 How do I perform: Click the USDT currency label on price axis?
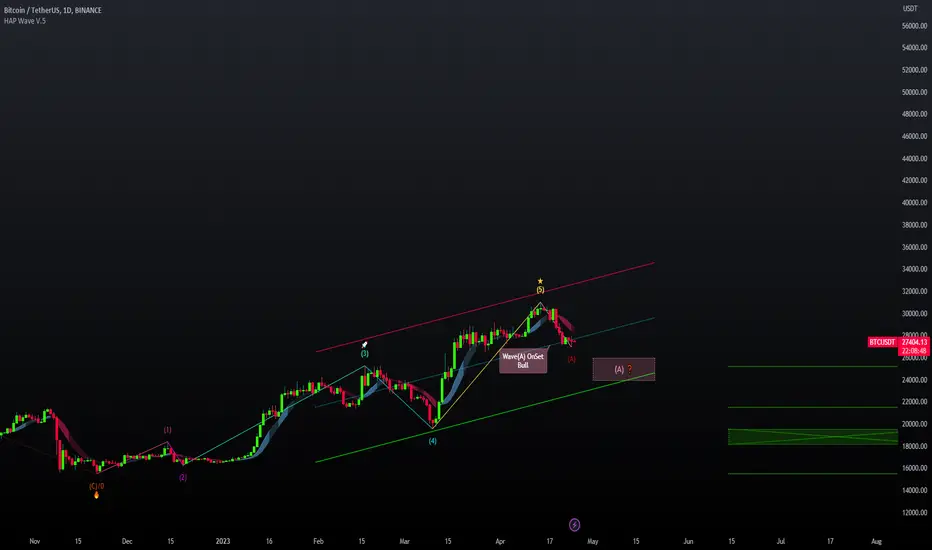pyautogui.click(x=910, y=8)
